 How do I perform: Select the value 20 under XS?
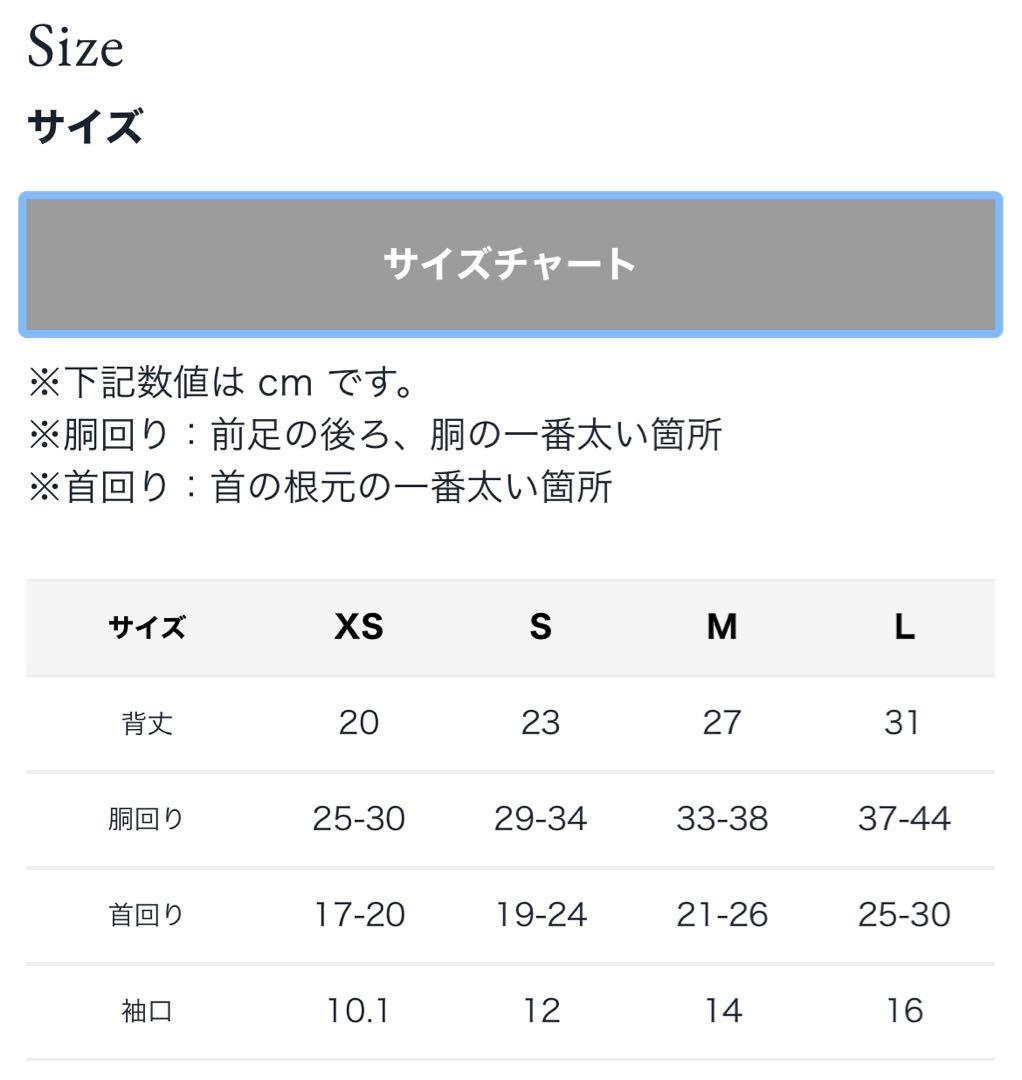pos(360,723)
